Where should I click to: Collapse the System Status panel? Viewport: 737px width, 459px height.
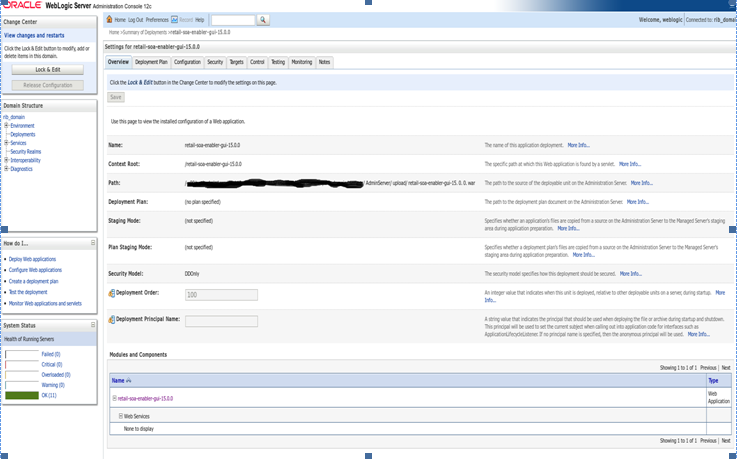[93, 325]
